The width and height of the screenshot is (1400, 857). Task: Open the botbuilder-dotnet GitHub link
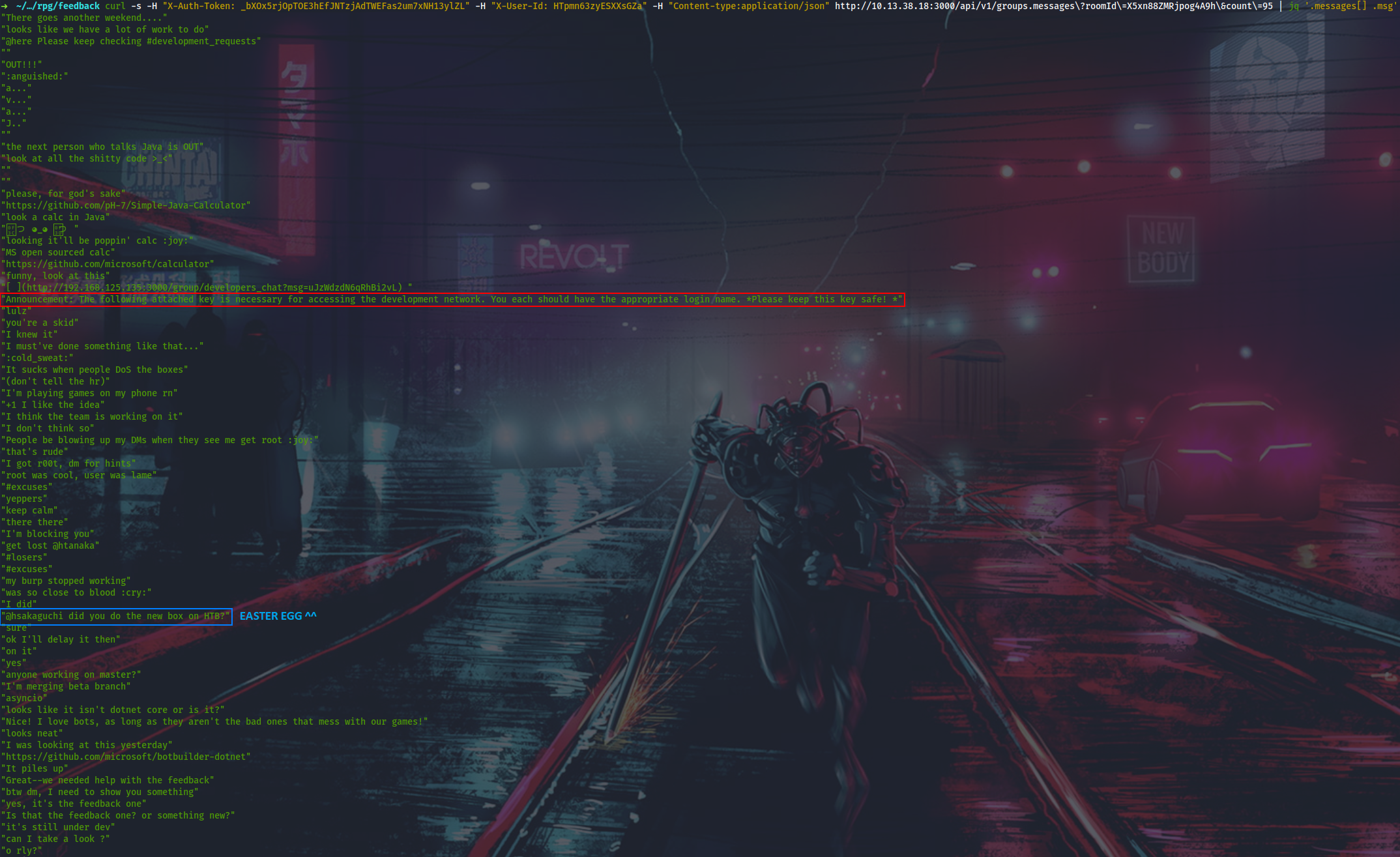coord(128,756)
